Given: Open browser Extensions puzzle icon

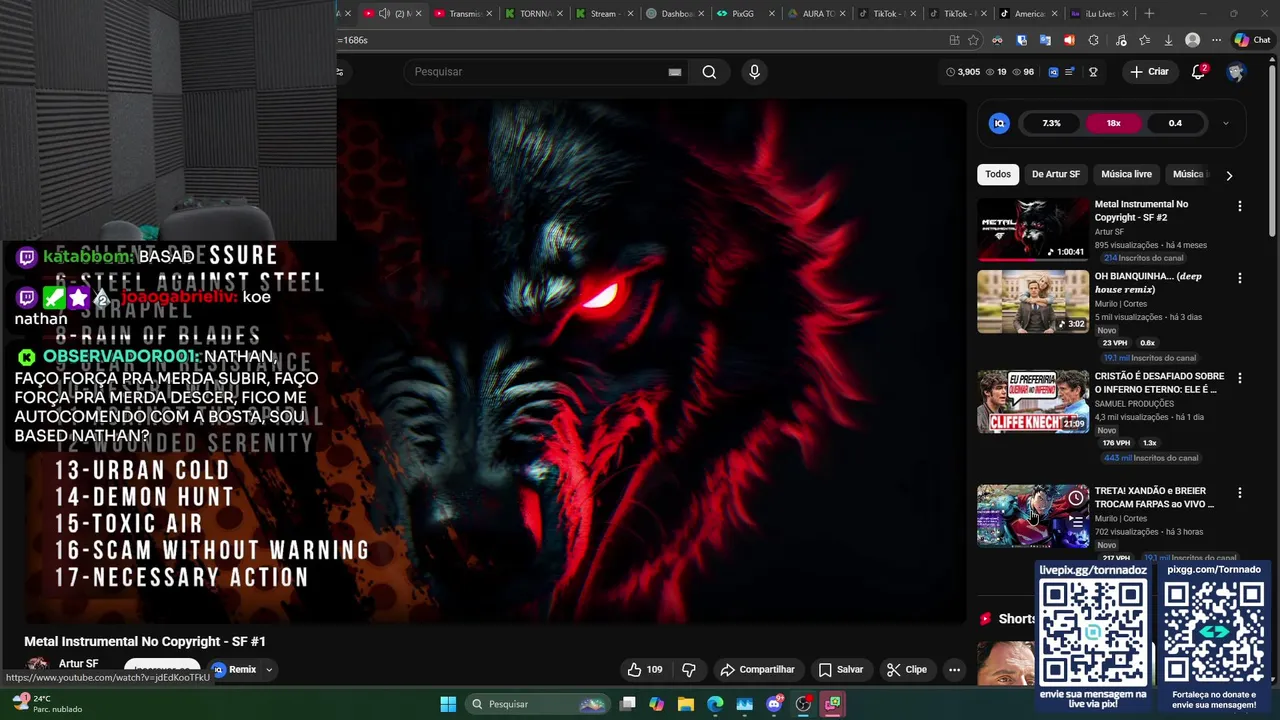Looking at the screenshot, I should point(1093,40).
